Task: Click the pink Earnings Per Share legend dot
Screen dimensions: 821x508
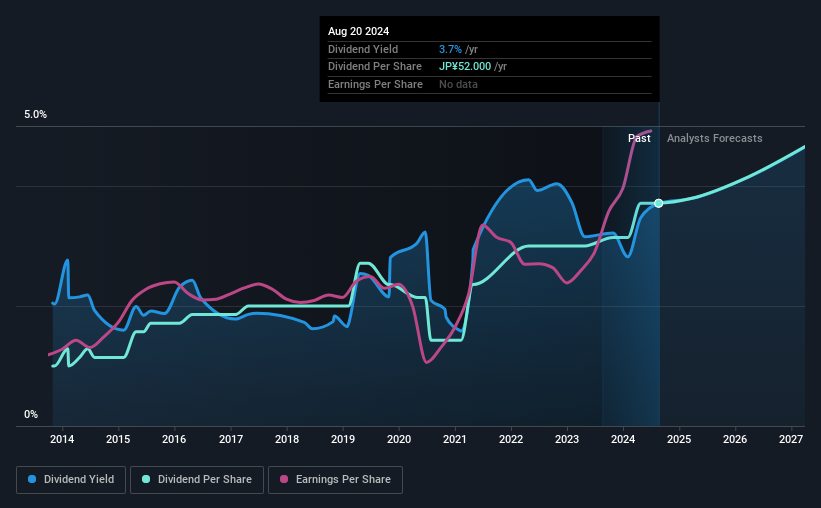Action: pos(284,479)
